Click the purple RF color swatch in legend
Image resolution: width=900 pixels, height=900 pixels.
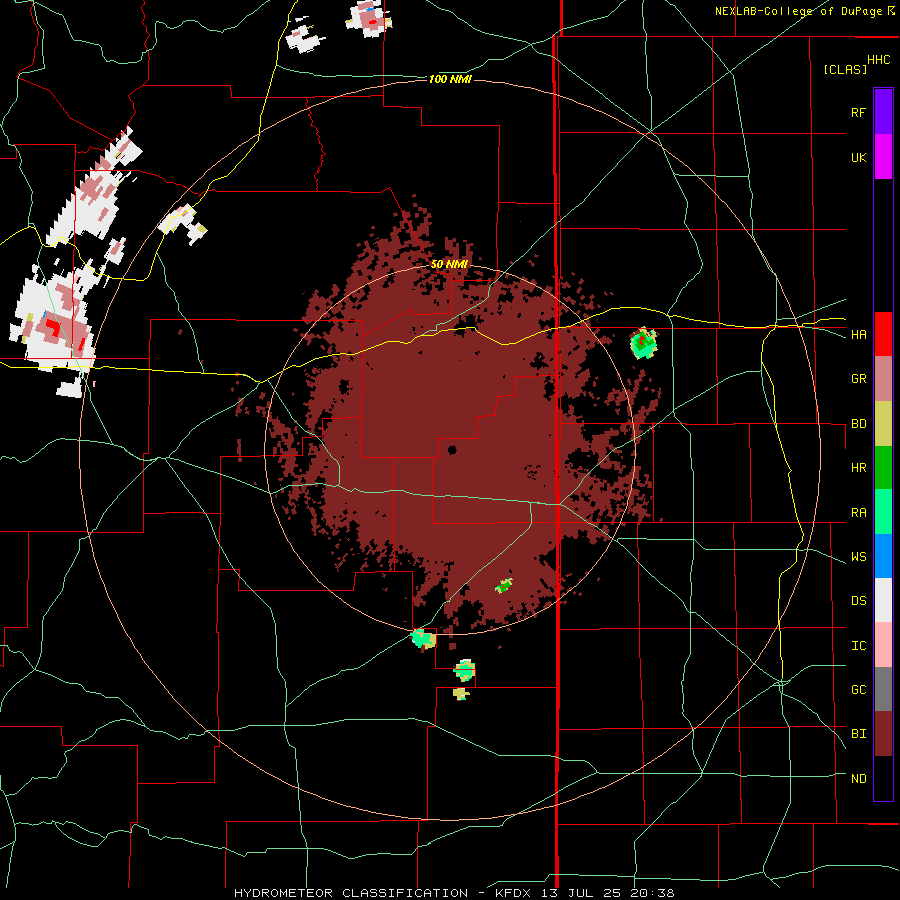coord(883,112)
